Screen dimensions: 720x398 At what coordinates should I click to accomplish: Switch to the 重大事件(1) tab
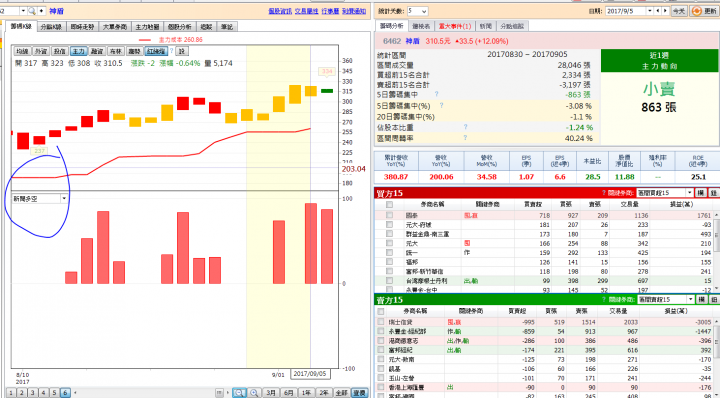click(x=455, y=27)
